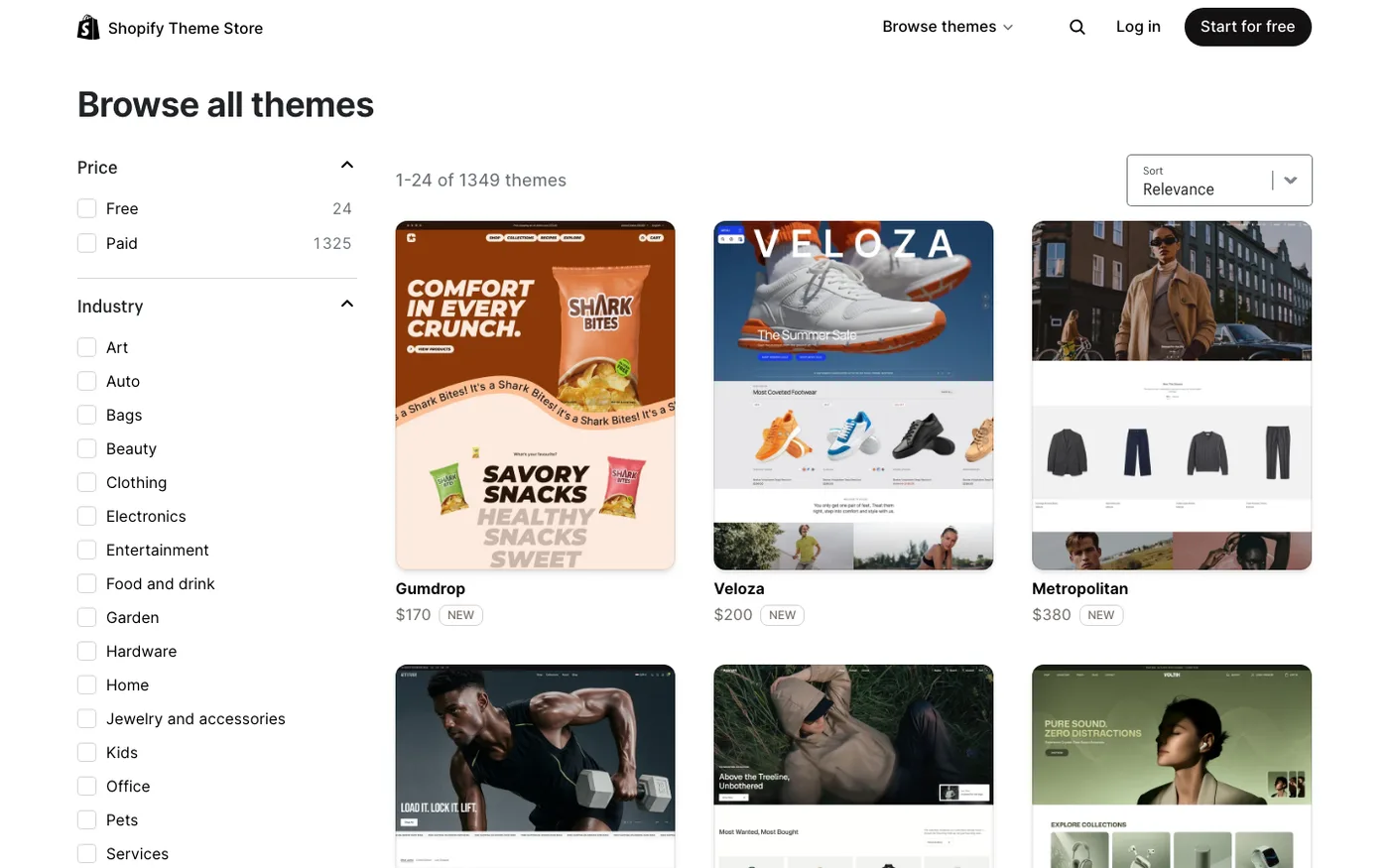Viewport: 1389px width, 868px height.
Task: Collapse the Industry filter section
Action: pyautogui.click(x=347, y=305)
